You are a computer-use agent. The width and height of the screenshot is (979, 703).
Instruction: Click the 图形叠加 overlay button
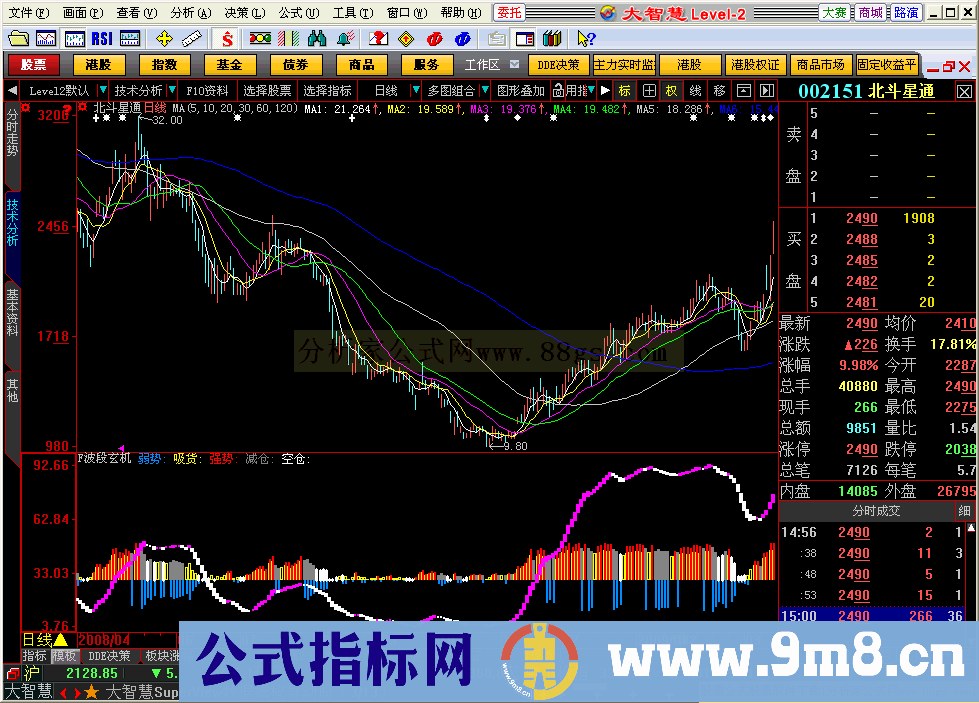point(521,91)
